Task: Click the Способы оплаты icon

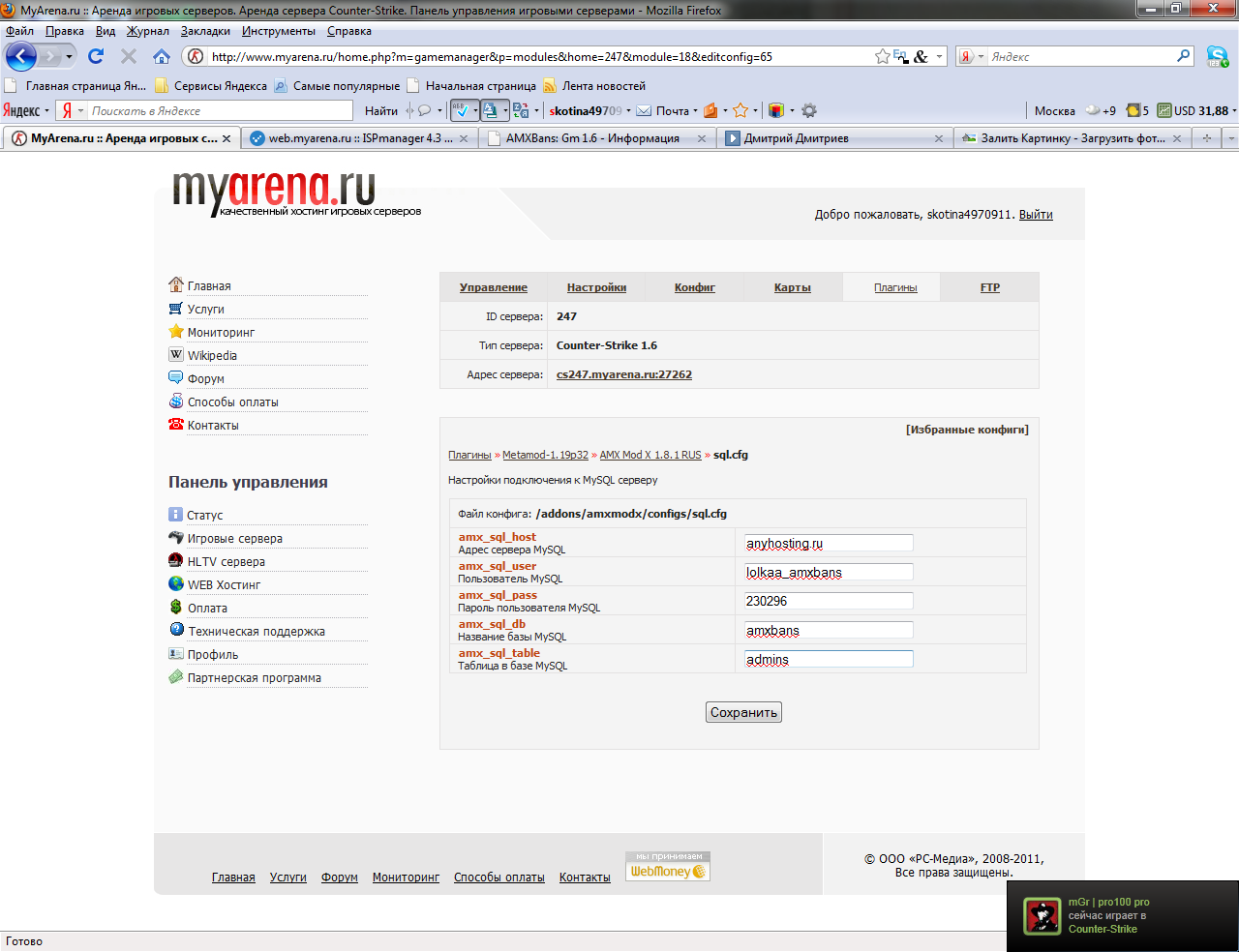Action: [x=175, y=401]
